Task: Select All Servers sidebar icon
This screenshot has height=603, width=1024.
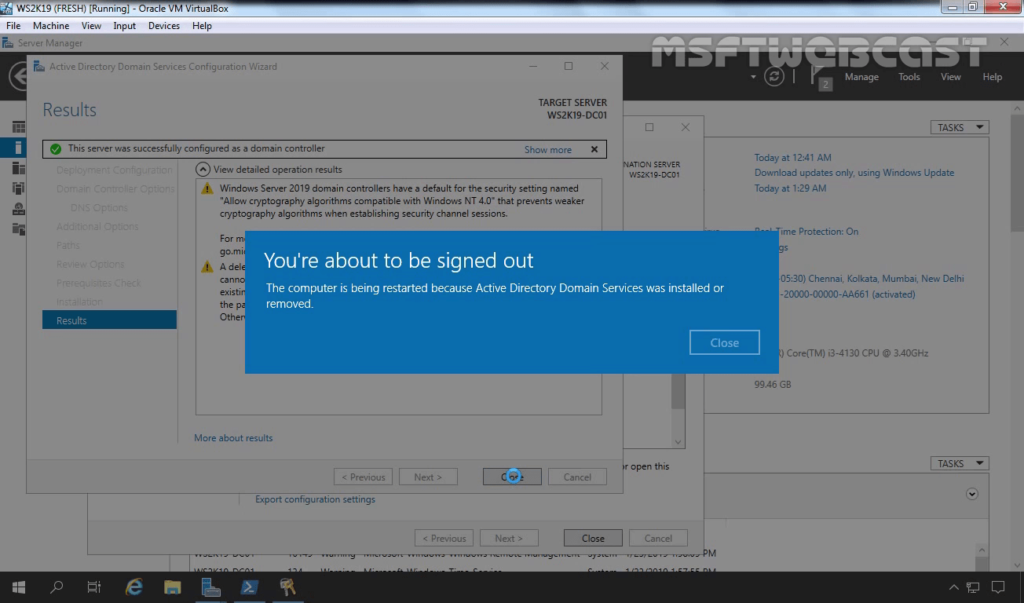Action: point(18,168)
